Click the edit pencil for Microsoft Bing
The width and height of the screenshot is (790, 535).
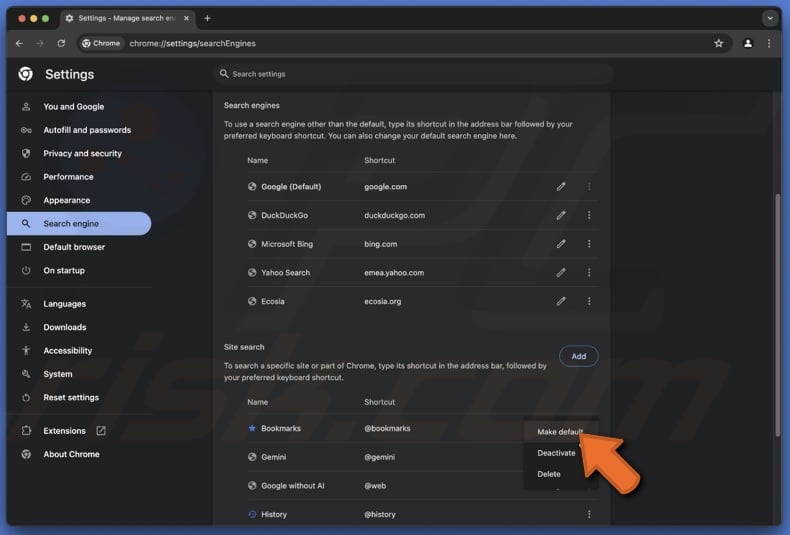pos(561,244)
